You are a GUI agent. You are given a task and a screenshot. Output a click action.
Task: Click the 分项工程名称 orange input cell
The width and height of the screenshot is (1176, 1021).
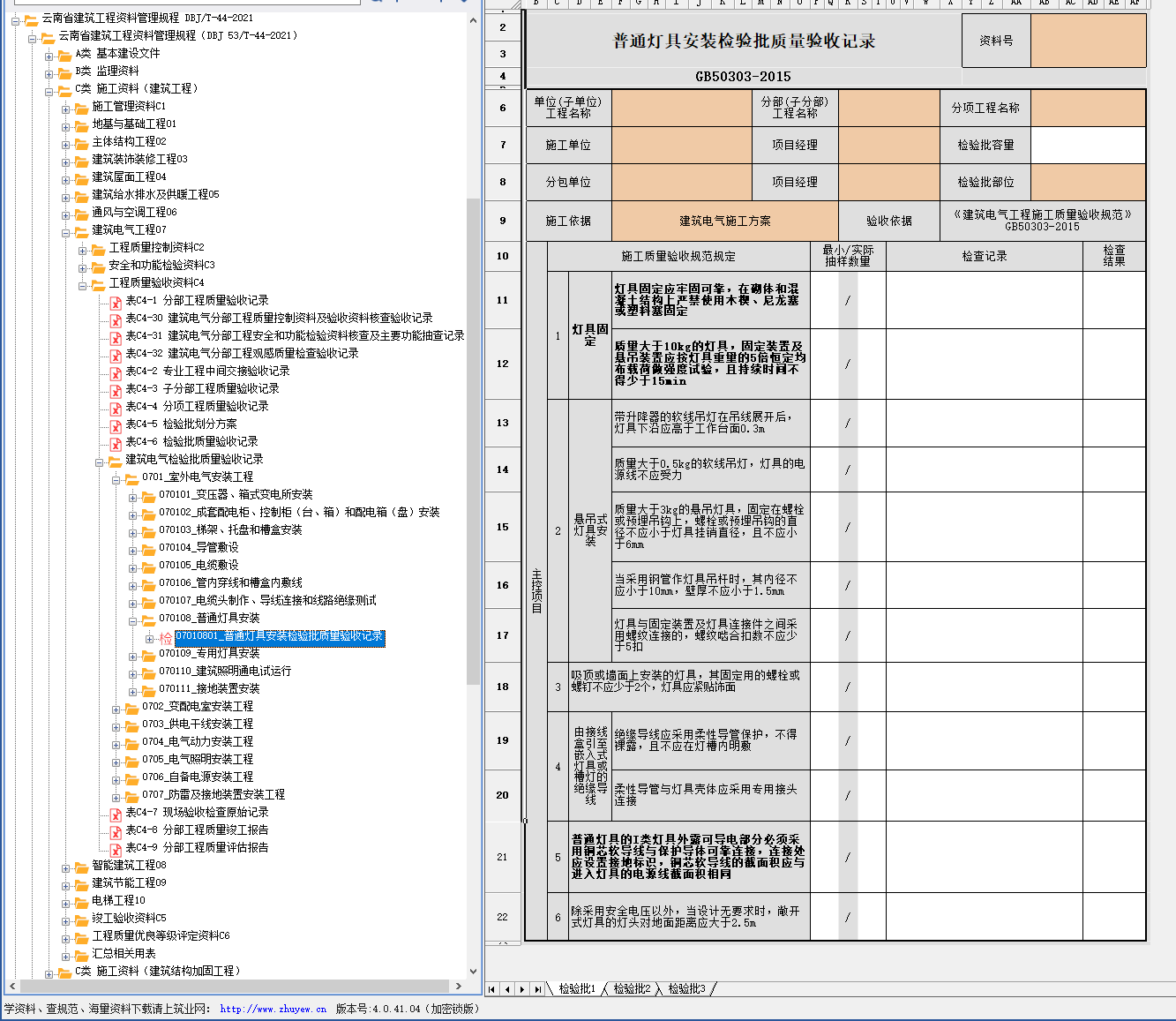[x=1088, y=108]
